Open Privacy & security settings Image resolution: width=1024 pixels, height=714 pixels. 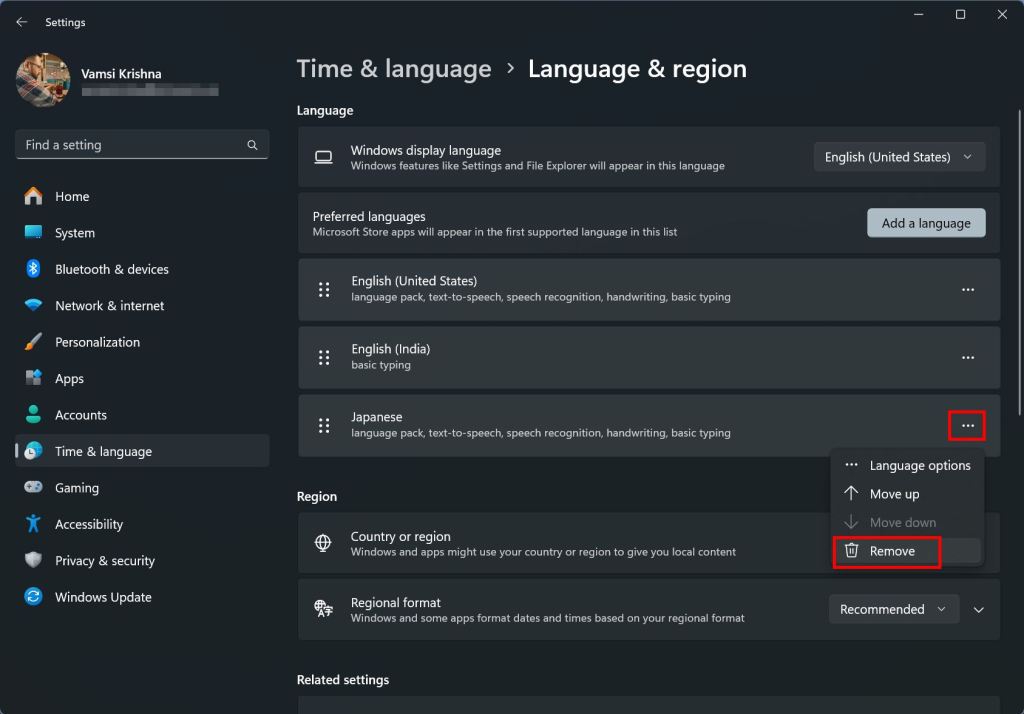point(142,560)
